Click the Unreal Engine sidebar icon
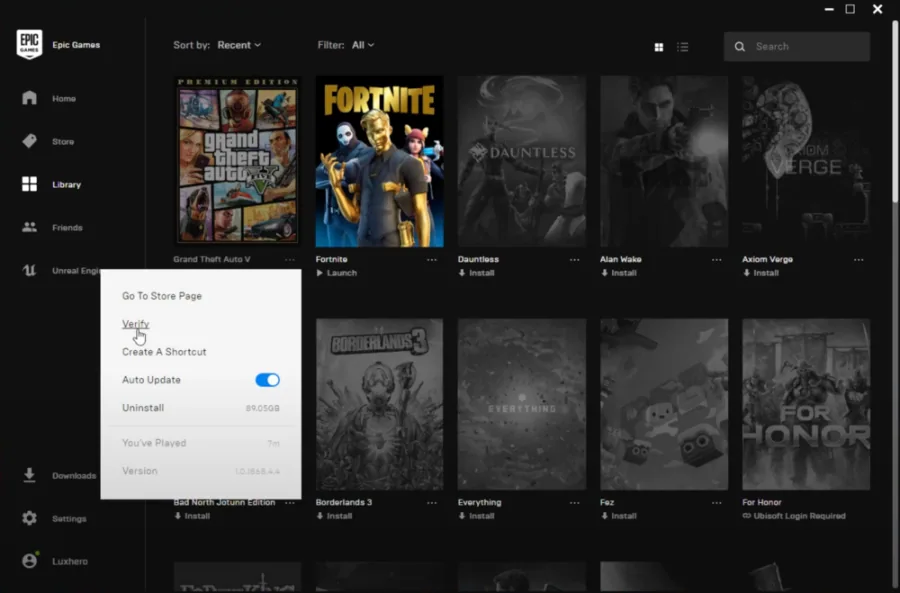The height and width of the screenshot is (593, 900). (x=29, y=270)
